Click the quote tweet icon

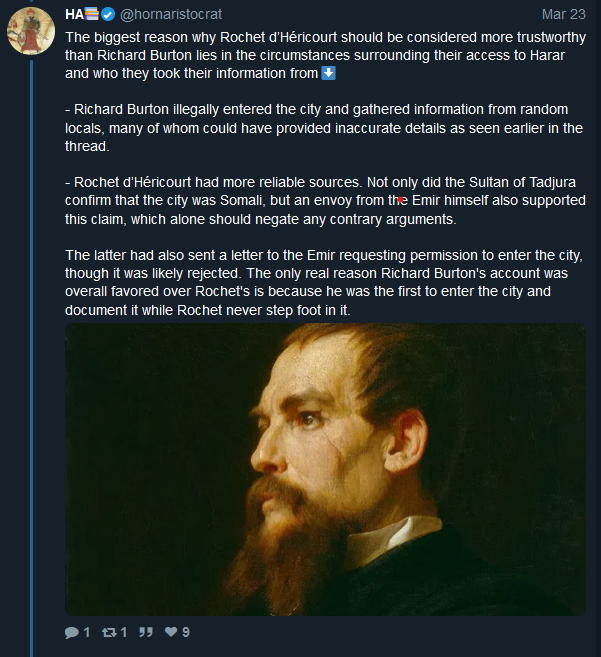point(145,632)
